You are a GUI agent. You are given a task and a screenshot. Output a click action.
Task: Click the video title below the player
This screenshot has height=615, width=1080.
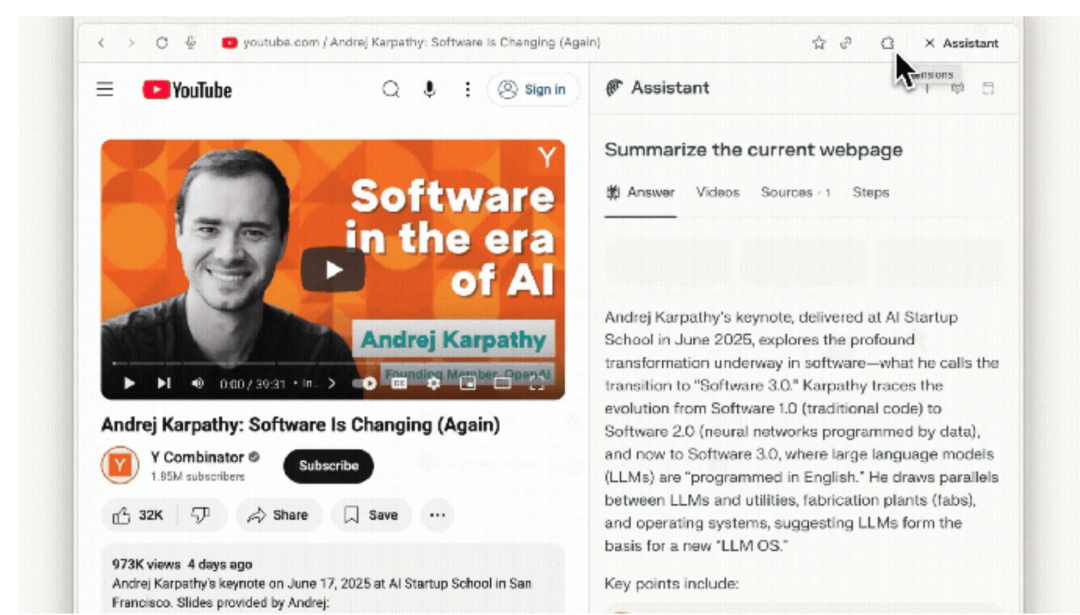click(300, 425)
